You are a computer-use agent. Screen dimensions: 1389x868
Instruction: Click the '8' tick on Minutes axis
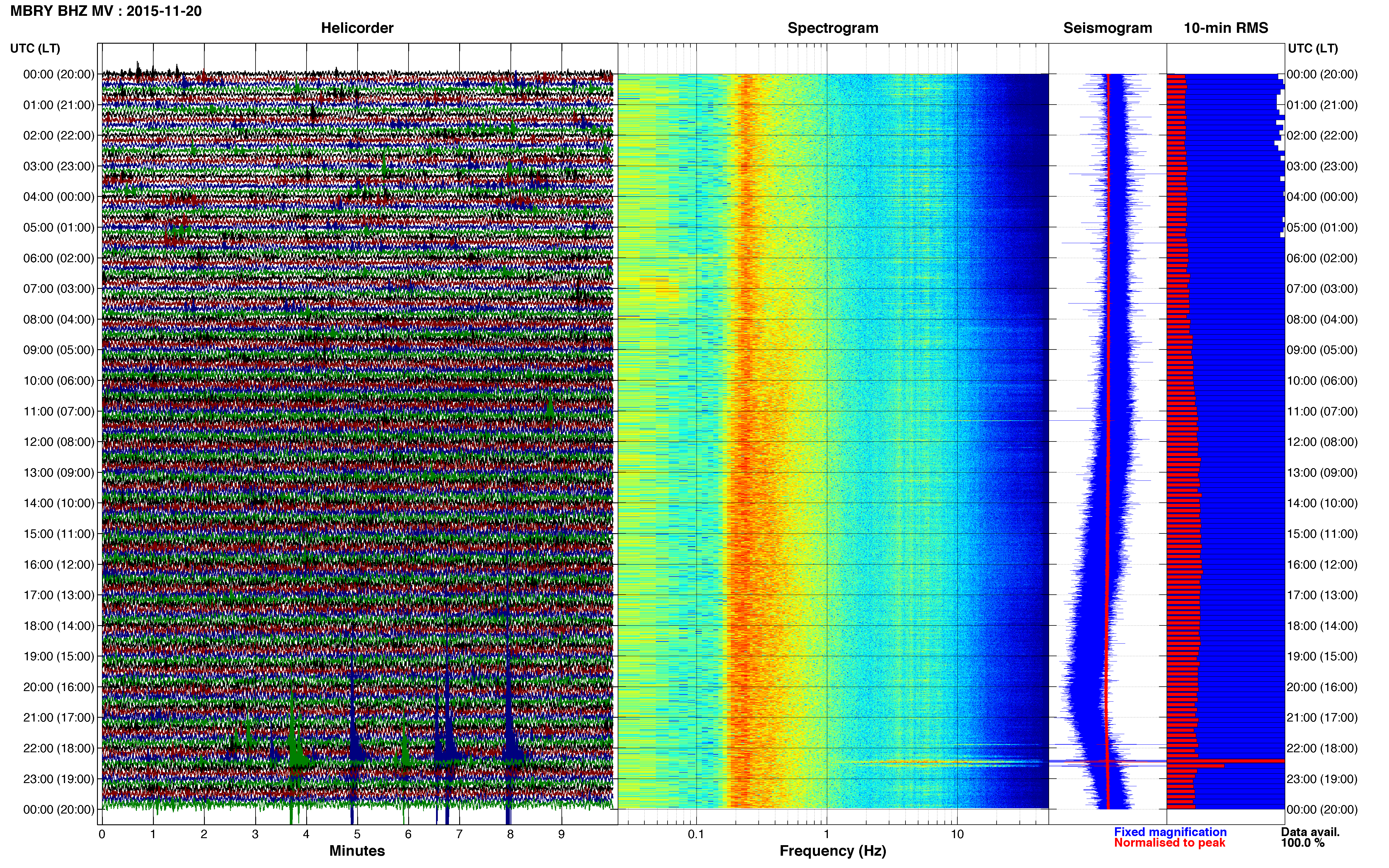click(510, 835)
